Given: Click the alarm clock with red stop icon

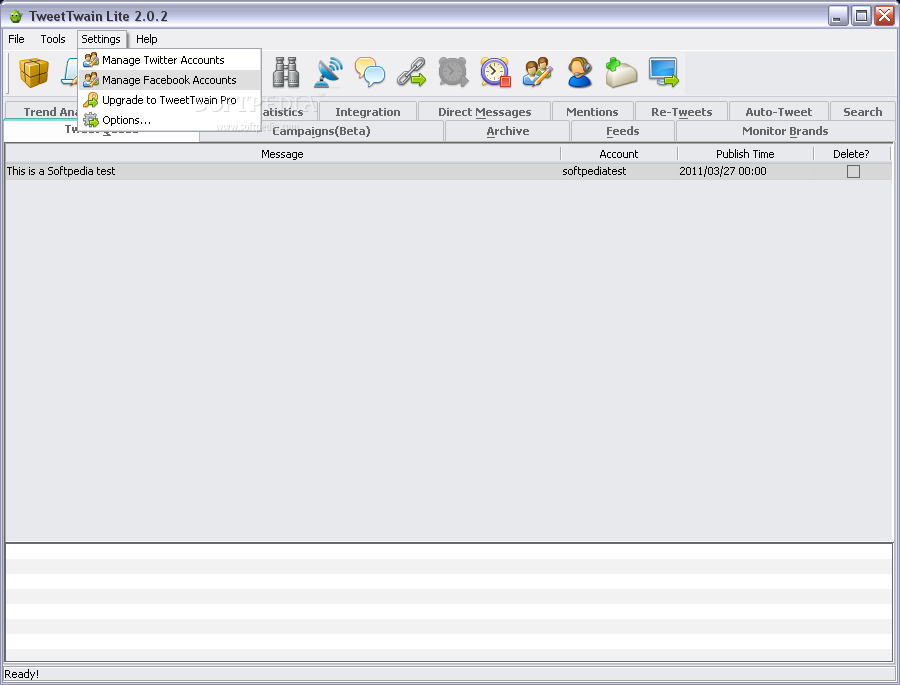Looking at the screenshot, I should click(x=495, y=72).
